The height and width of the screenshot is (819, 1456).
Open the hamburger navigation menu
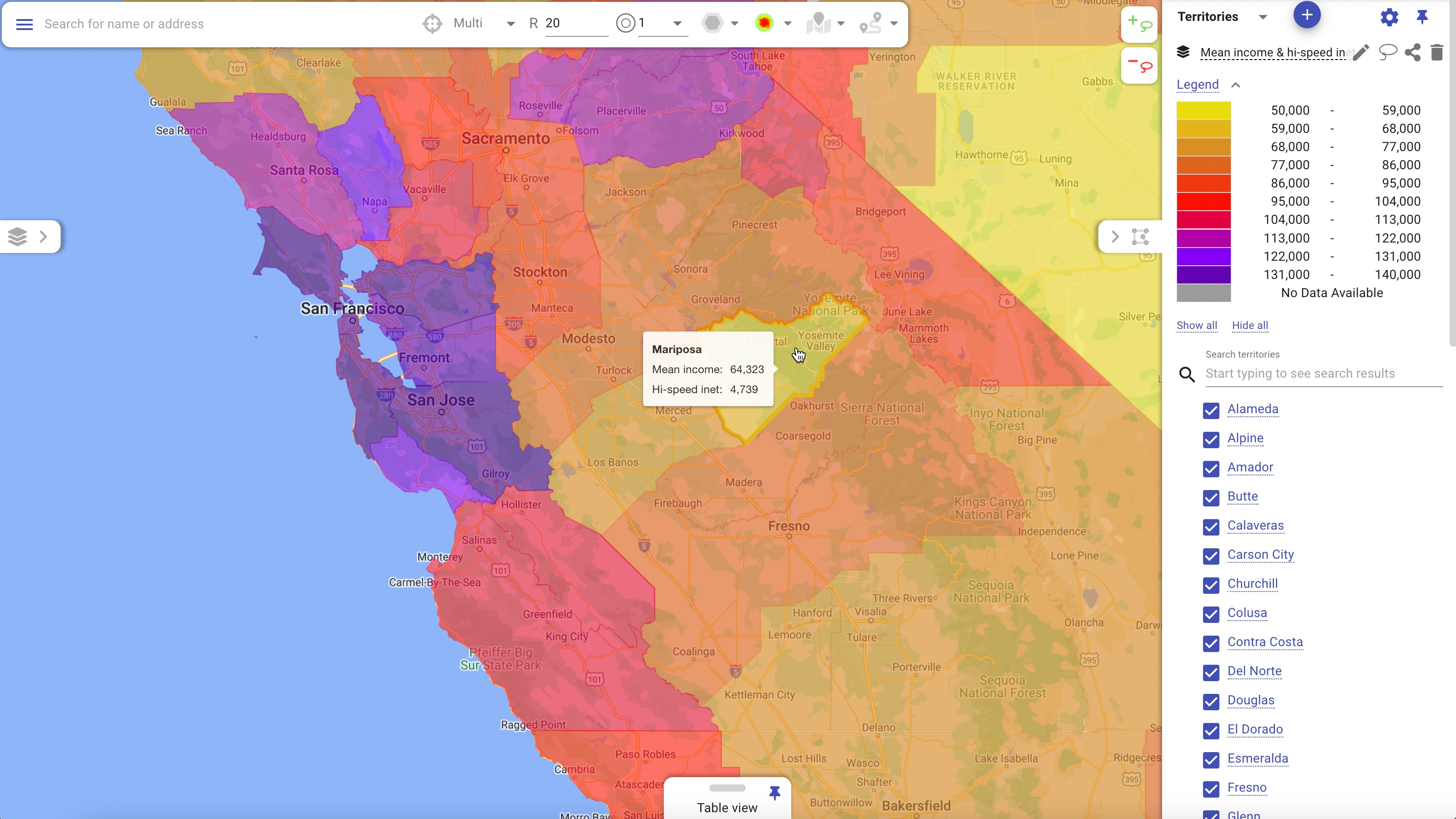(24, 24)
